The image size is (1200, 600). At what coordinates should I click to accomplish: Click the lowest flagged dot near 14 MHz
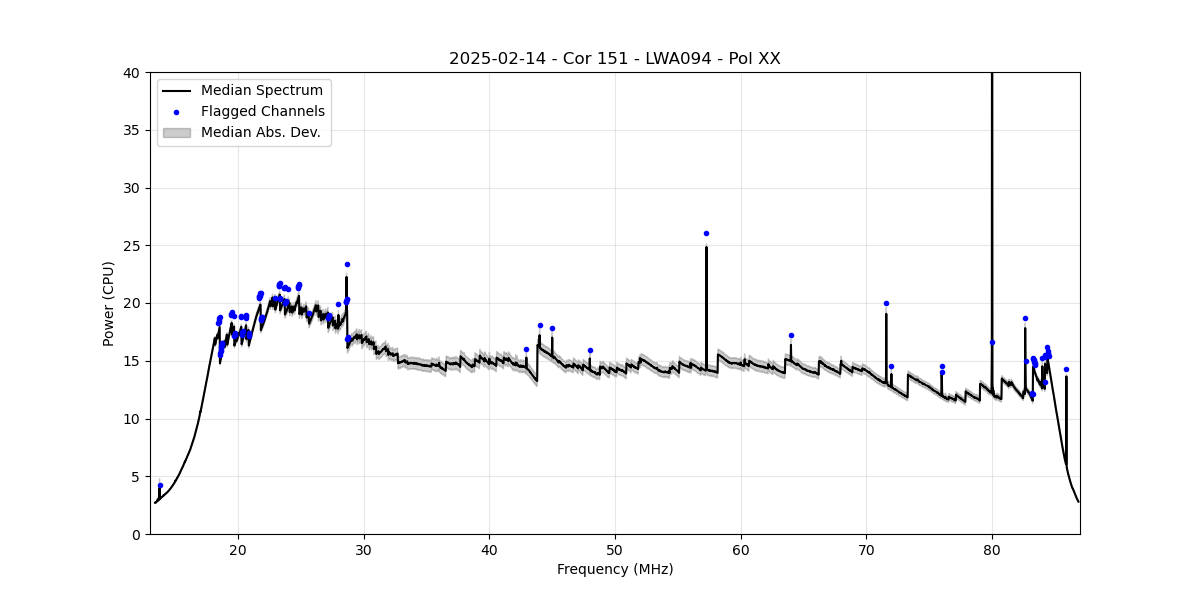(160, 485)
